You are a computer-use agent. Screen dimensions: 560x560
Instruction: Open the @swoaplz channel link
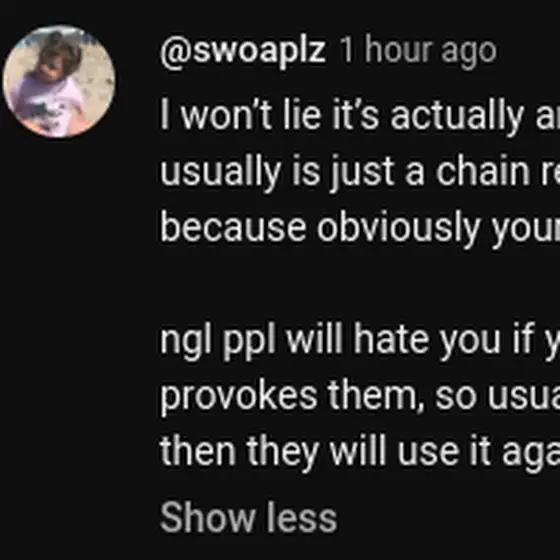tap(243, 51)
